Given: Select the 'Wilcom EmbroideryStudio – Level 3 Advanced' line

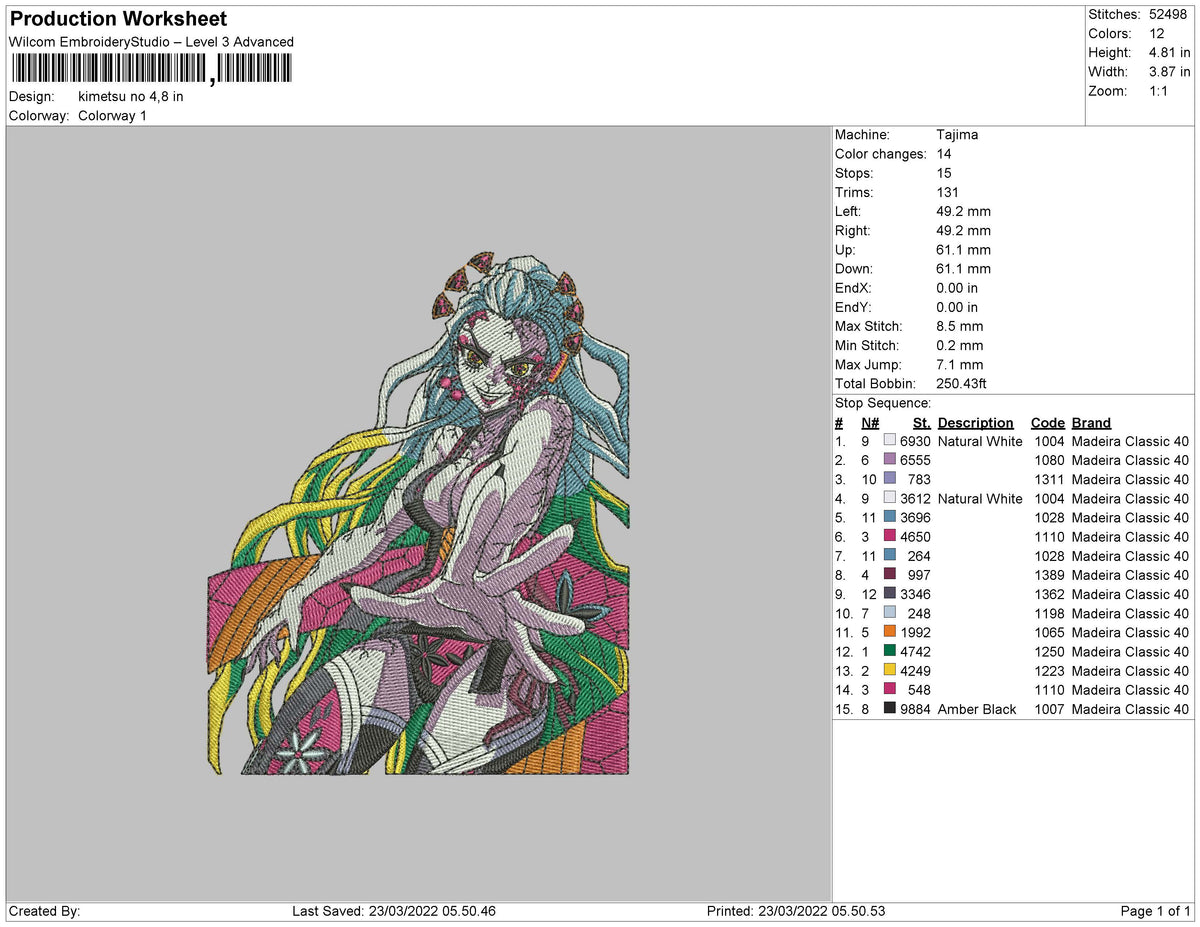Looking at the screenshot, I should click(151, 42).
